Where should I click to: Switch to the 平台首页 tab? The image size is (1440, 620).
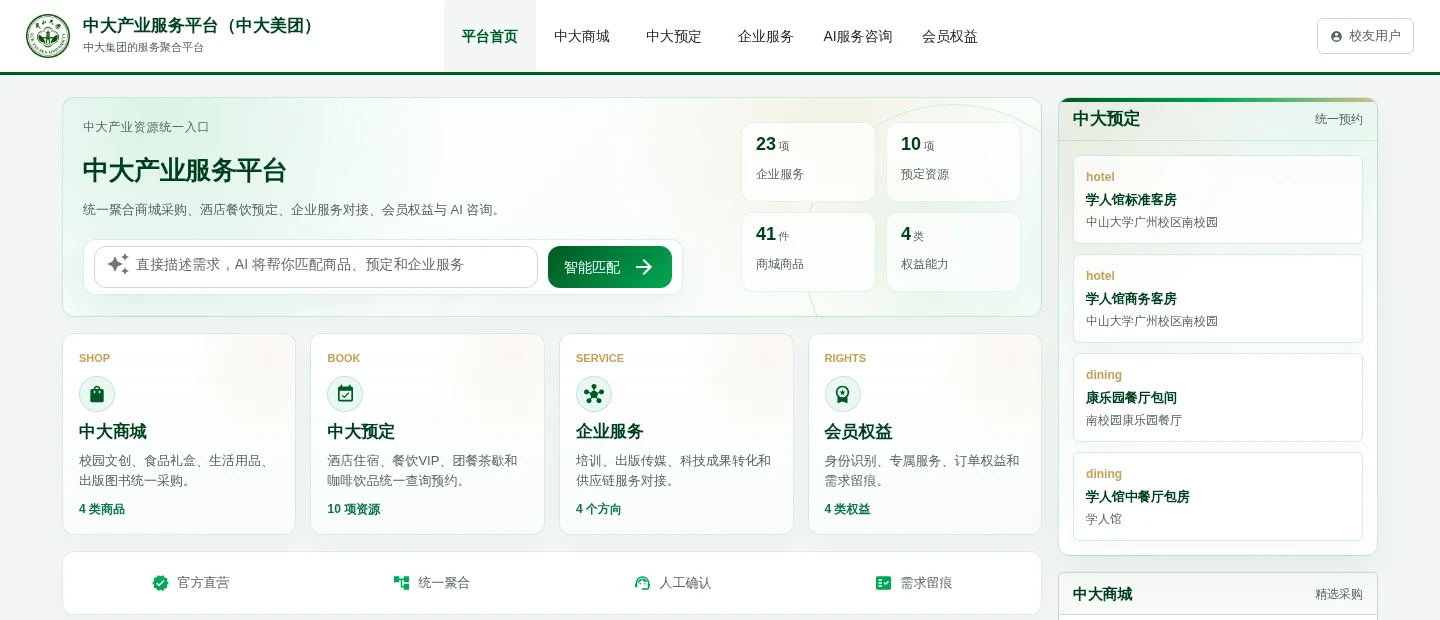(490, 36)
